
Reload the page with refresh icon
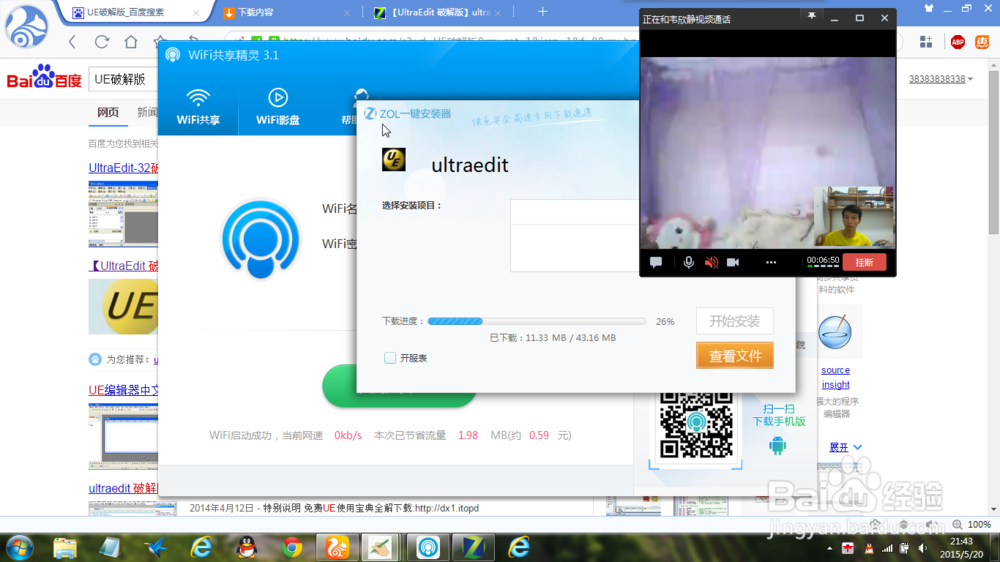coord(101,42)
